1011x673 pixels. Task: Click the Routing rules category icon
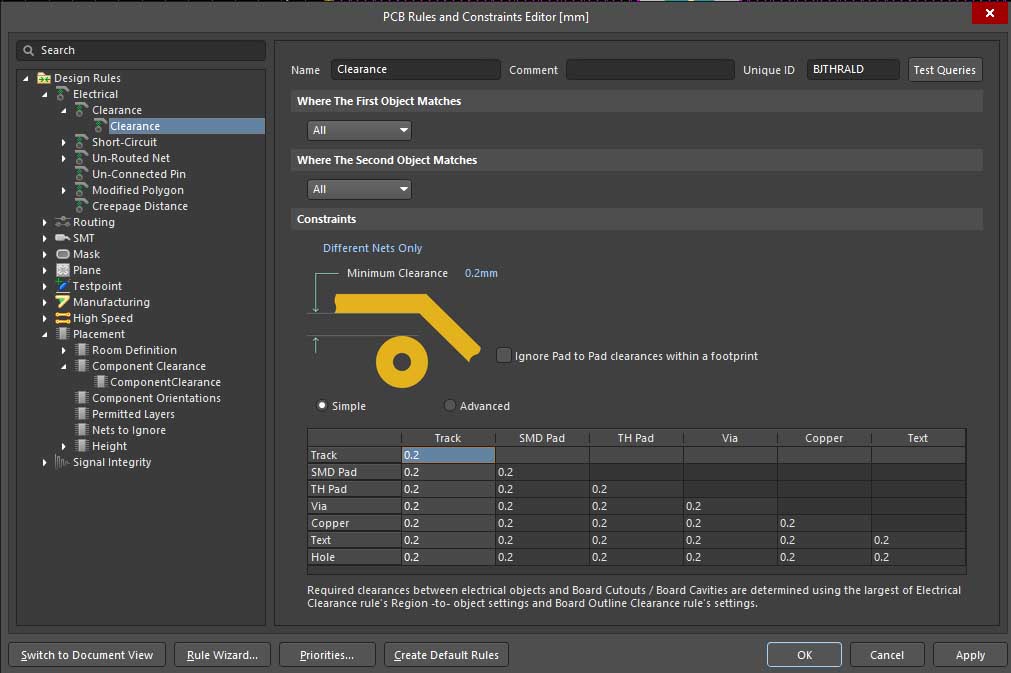(x=63, y=222)
